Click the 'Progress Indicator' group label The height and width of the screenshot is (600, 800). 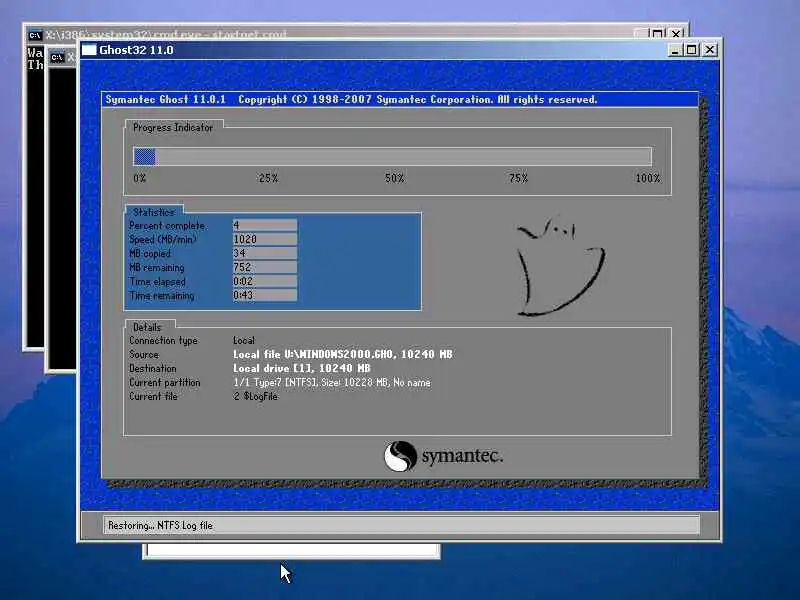pyautogui.click(x=173, y=128)
